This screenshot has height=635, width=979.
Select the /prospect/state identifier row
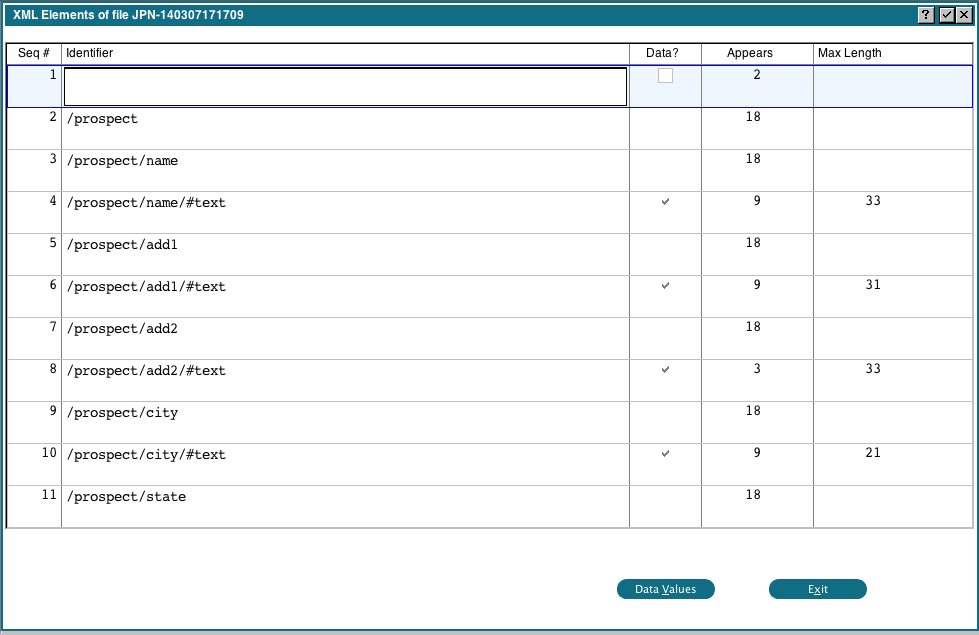pyautogui.click(x=345, y=497)
